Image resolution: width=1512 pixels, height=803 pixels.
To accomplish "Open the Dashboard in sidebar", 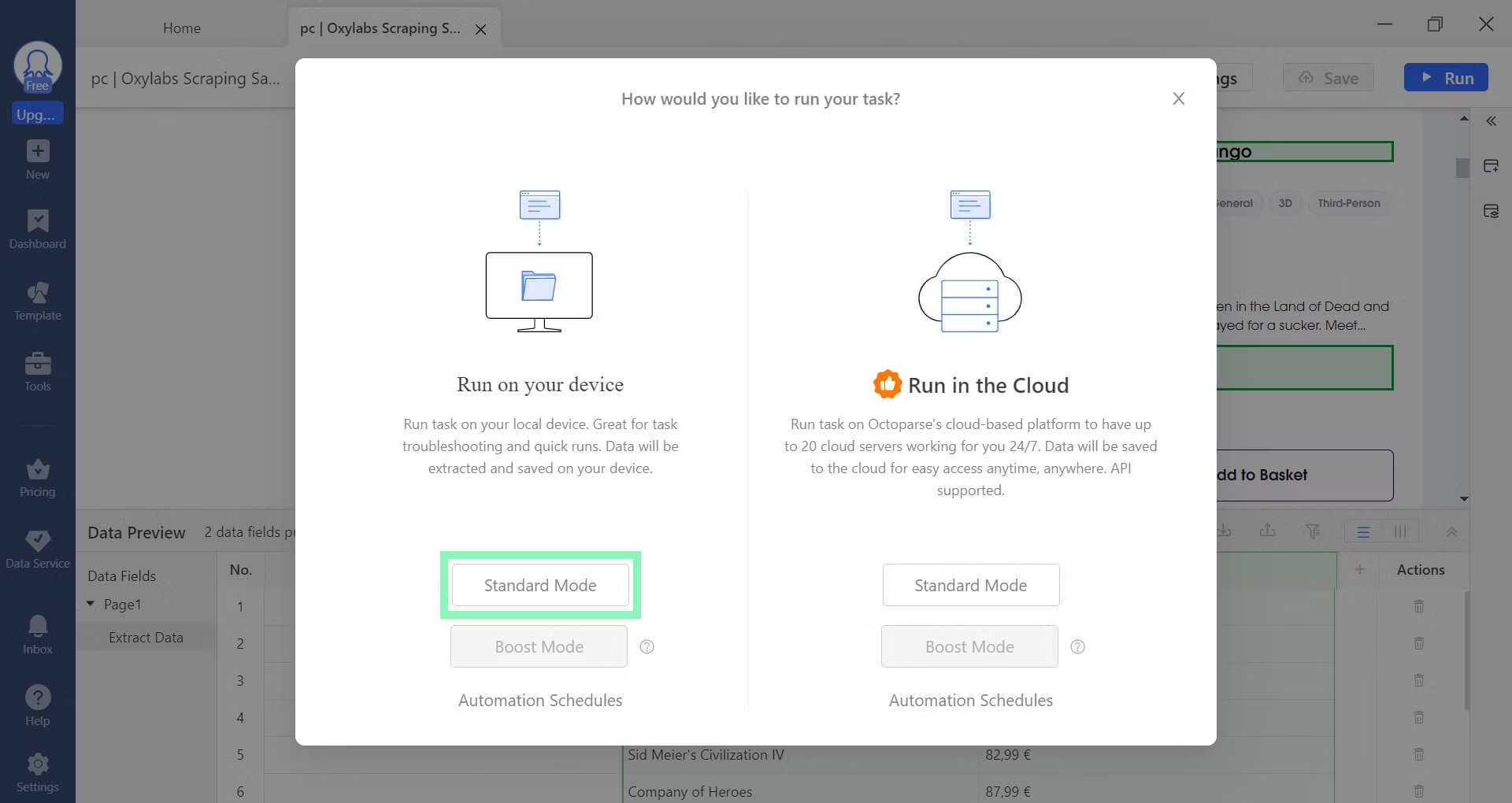I will (37, 229).
